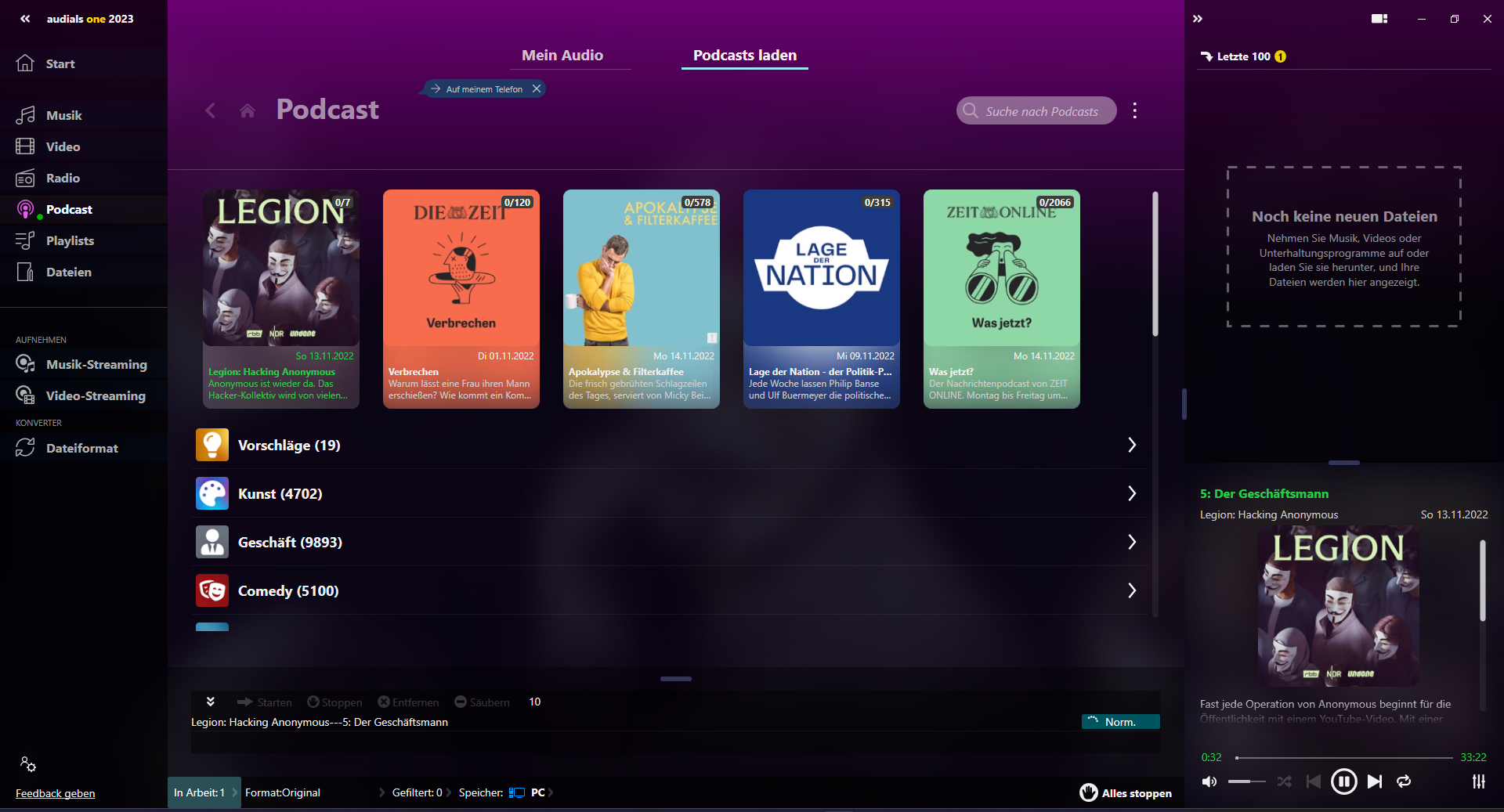The image size is (1504, 812).
Task: Skip to the next track
Action: click(x=1375, y=781)
